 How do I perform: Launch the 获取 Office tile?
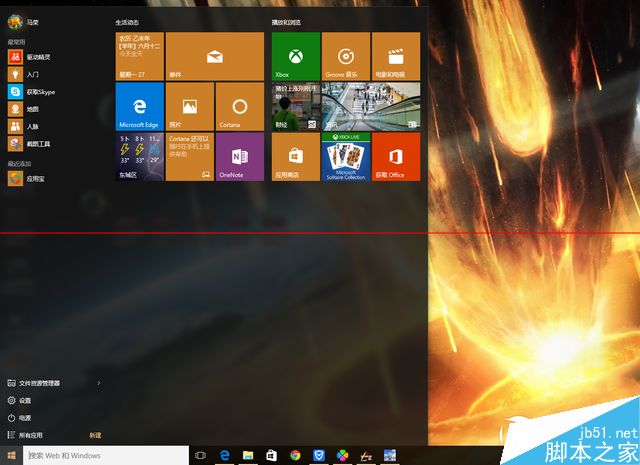click(x=395, y=157)
